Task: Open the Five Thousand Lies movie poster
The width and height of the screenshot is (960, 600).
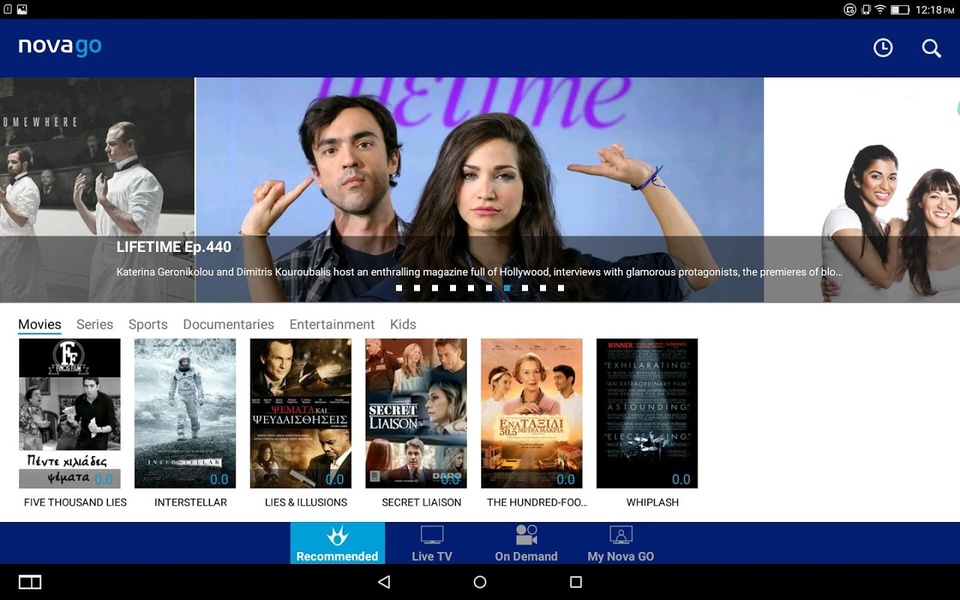Action: coord(70,413)
